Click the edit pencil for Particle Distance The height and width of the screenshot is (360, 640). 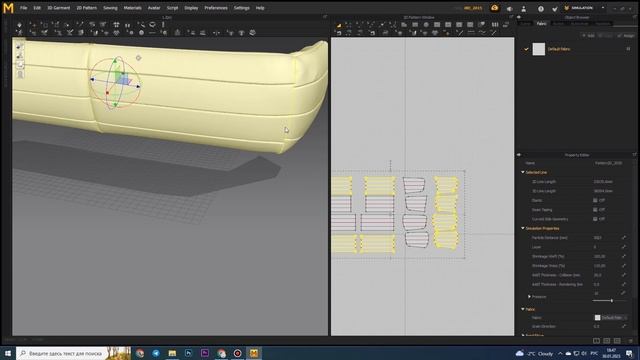point(623,238)
